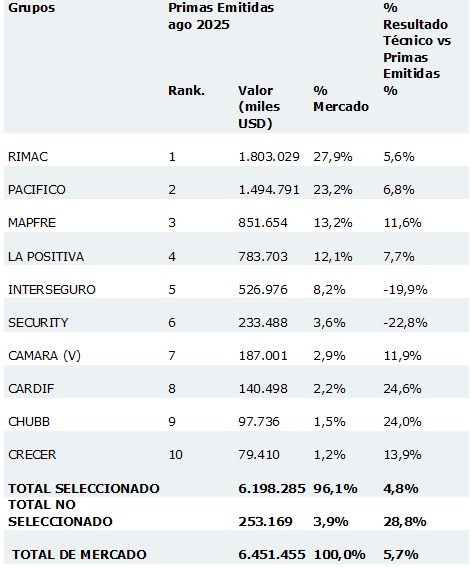The height and width of the screenshot is (567, 470).
Task: Click the Rank. column header
Action: point(186,90)
